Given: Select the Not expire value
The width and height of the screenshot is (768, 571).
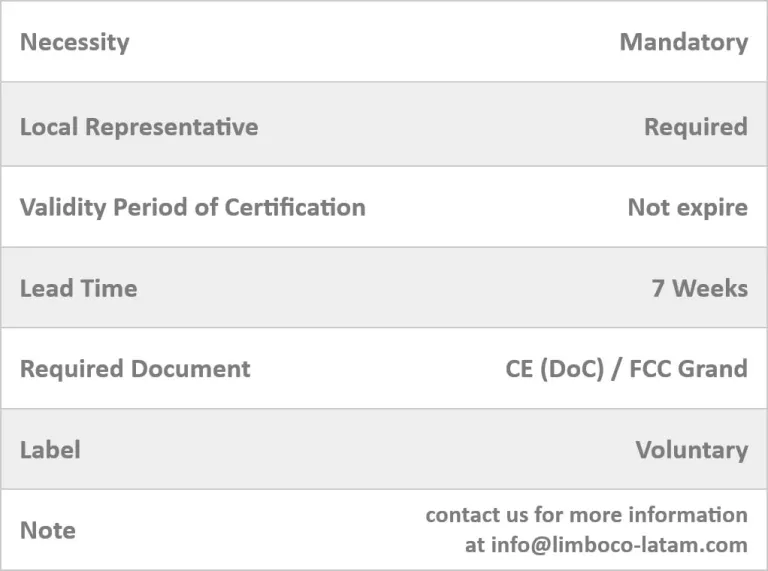Looking at the screenshot, I should tap(688, 208).
